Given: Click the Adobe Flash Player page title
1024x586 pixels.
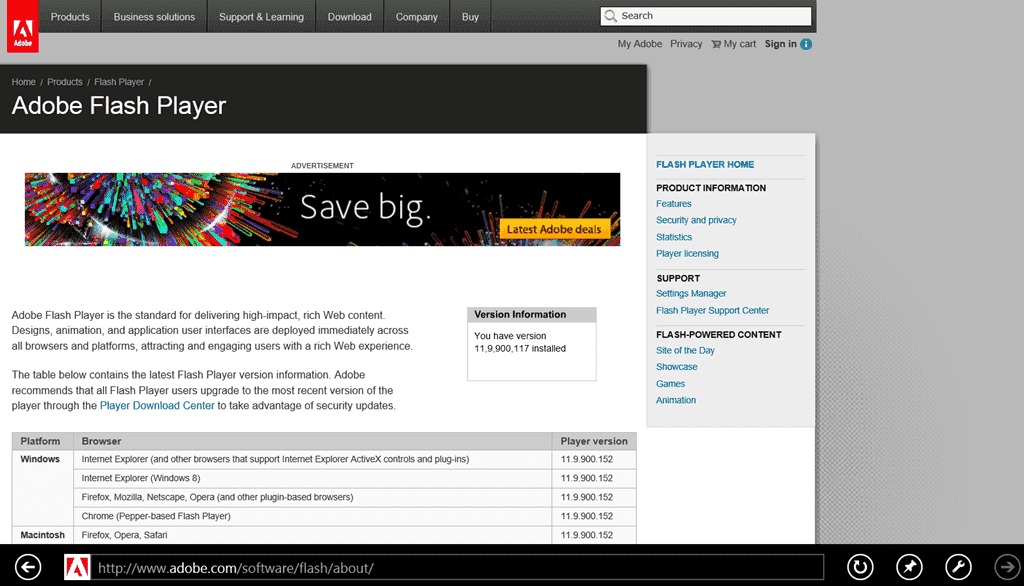Looking at the screenshot, I should (x=119, y=106).
